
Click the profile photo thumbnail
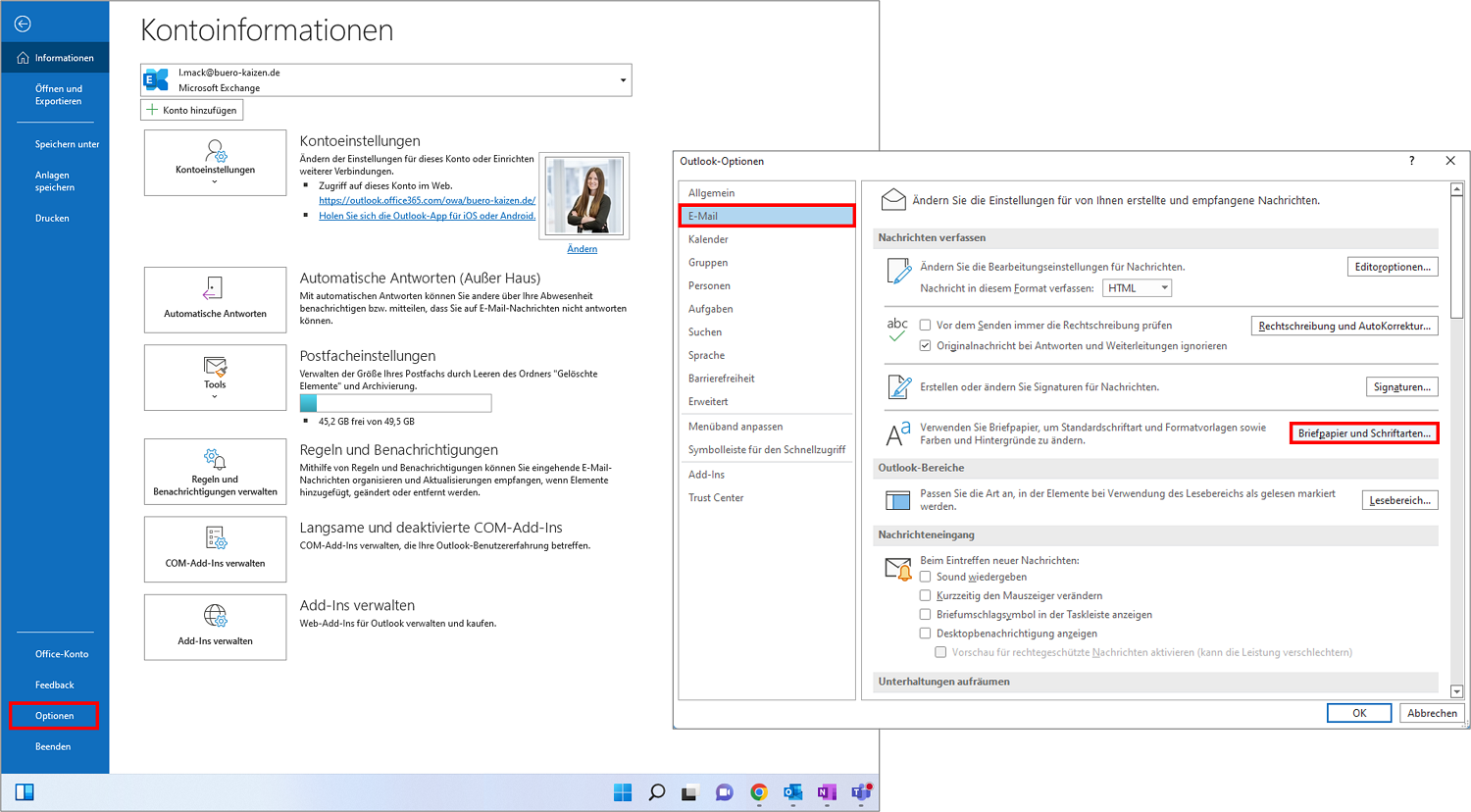click(584, 196)
